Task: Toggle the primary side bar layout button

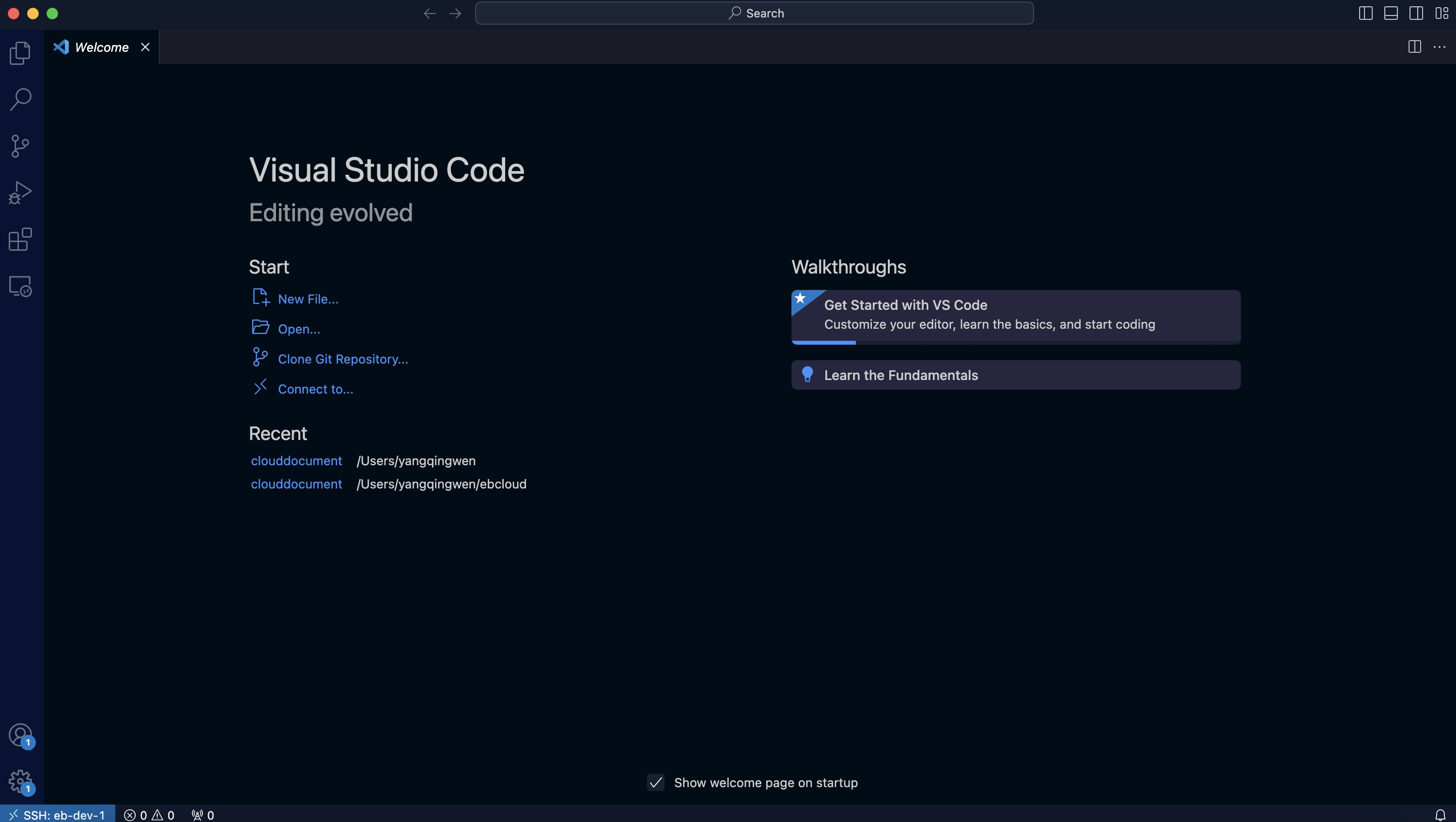Action: (x=1365, y=13)
